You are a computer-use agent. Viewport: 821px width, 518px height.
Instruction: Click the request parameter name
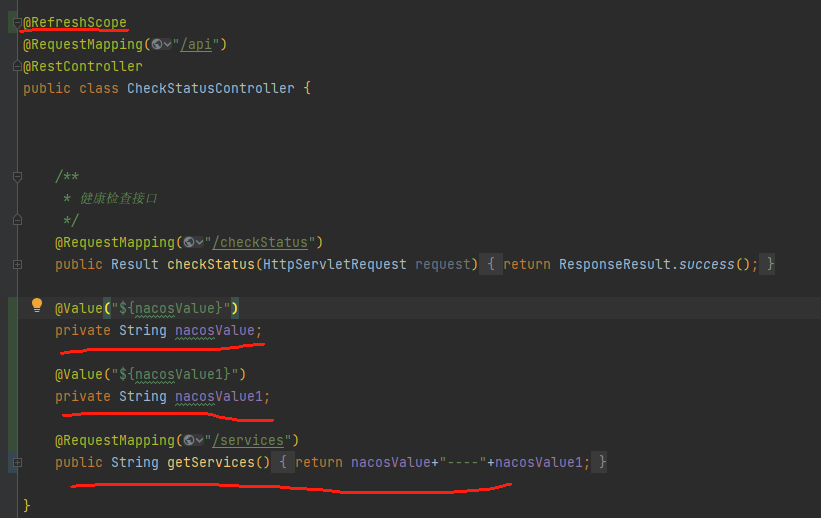tap(443, 264)
